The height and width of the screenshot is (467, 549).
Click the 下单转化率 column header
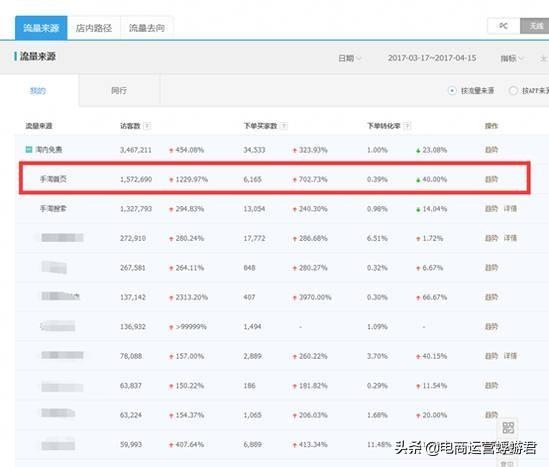coord(383,126)
